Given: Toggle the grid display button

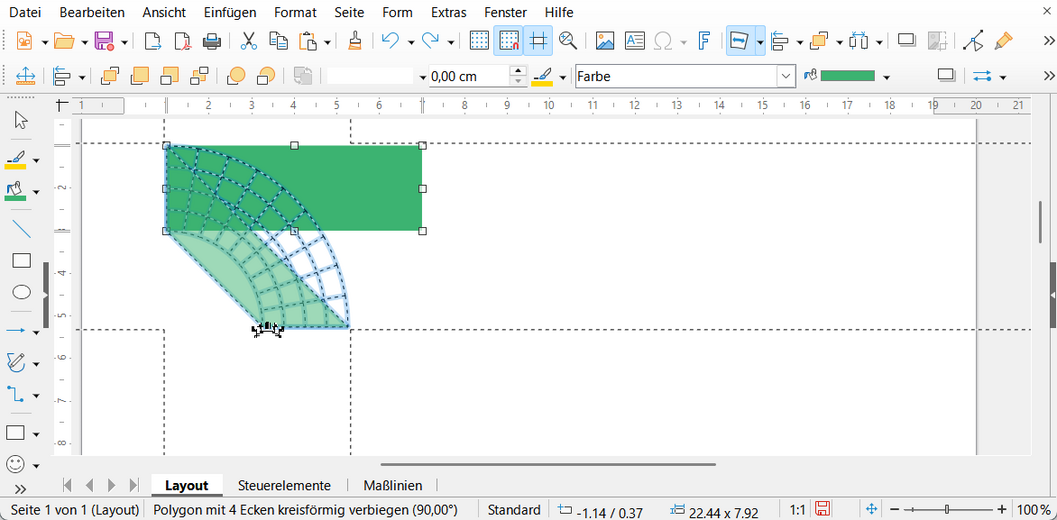Looking at the screenshot, I should point(479,41).
